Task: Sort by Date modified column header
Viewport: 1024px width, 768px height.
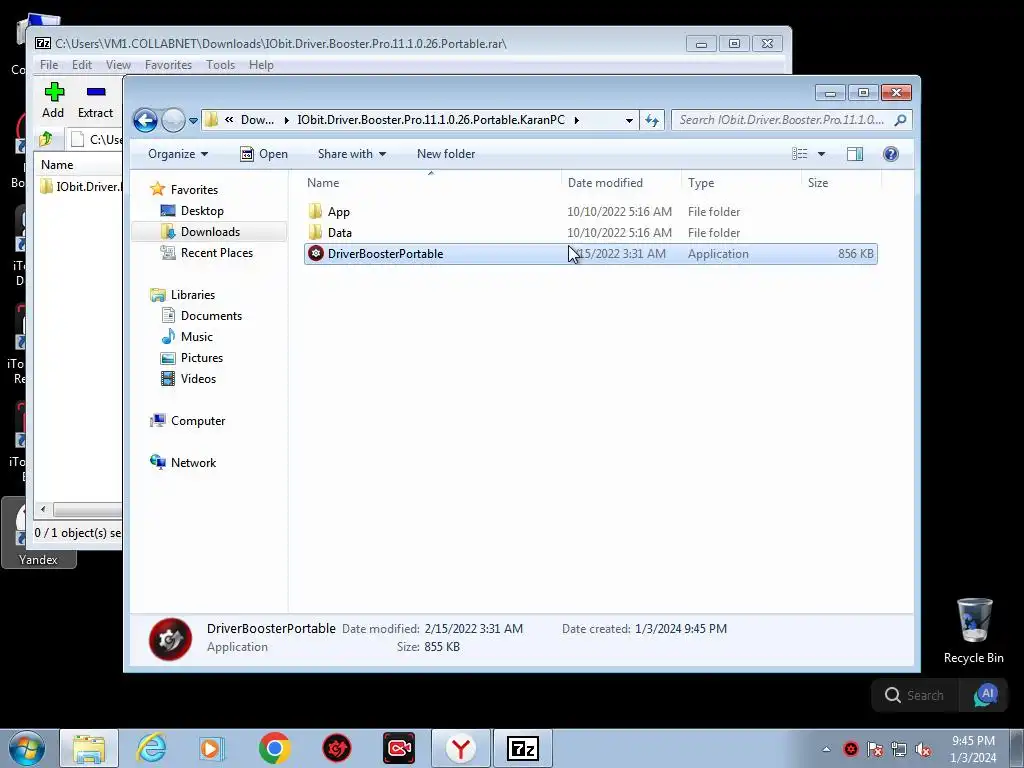Action: click(x=620, y=183)
